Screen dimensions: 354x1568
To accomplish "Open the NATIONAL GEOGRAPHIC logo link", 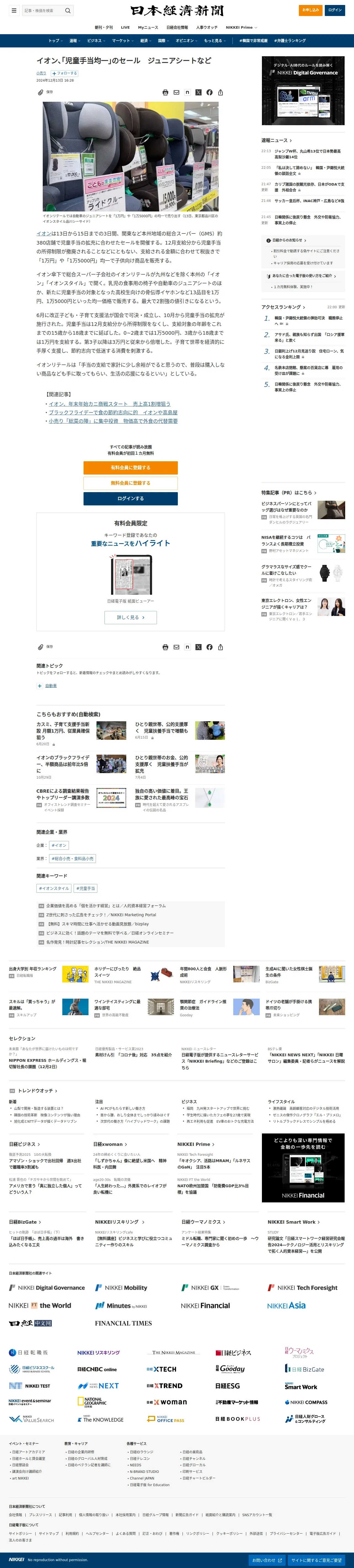I will click(x=92, y=1402).
